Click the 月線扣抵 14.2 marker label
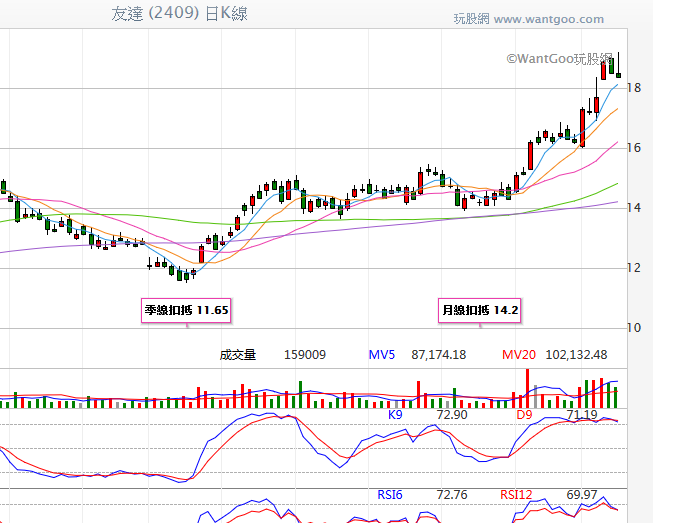This screenshot has width=693, height=524. tap(480, 310)
